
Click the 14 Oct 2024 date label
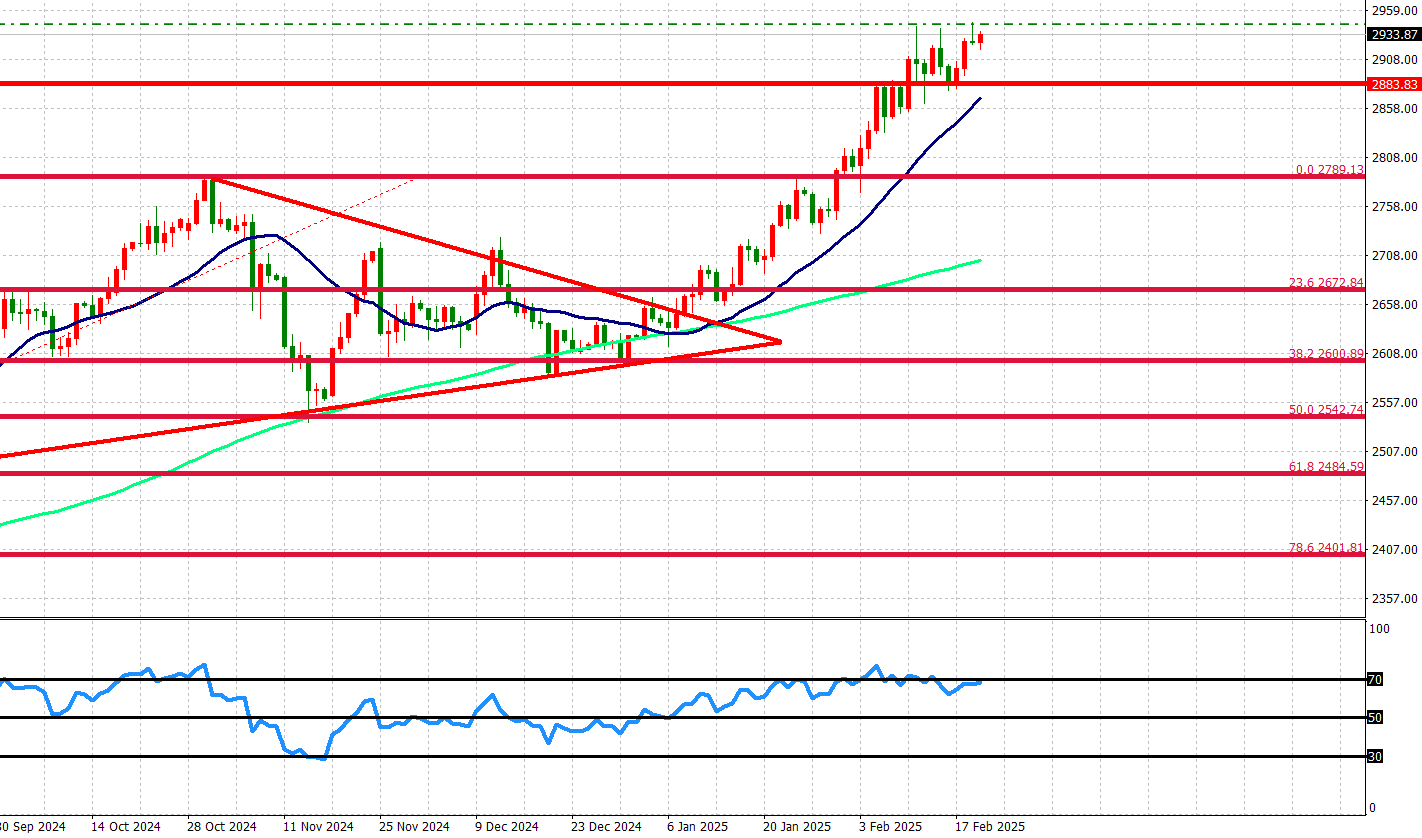pyautogui.click(x=125, y=827)
